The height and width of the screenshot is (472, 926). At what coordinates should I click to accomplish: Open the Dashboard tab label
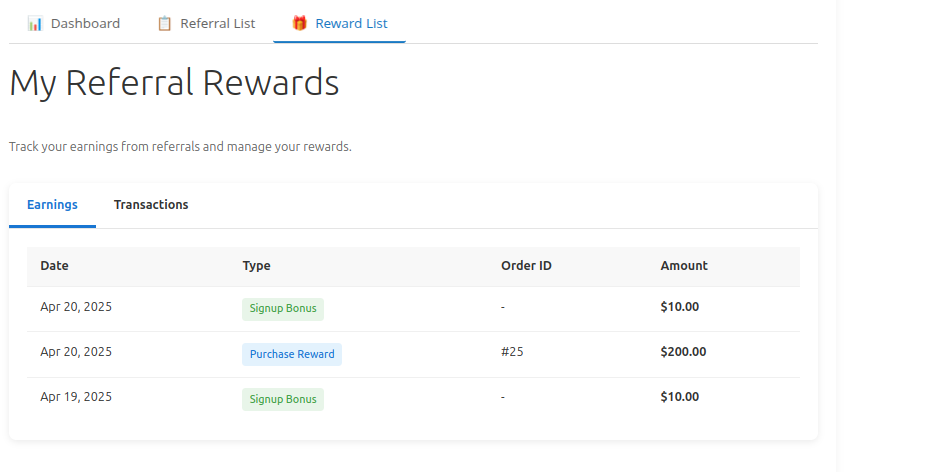[x=85, y=23]
